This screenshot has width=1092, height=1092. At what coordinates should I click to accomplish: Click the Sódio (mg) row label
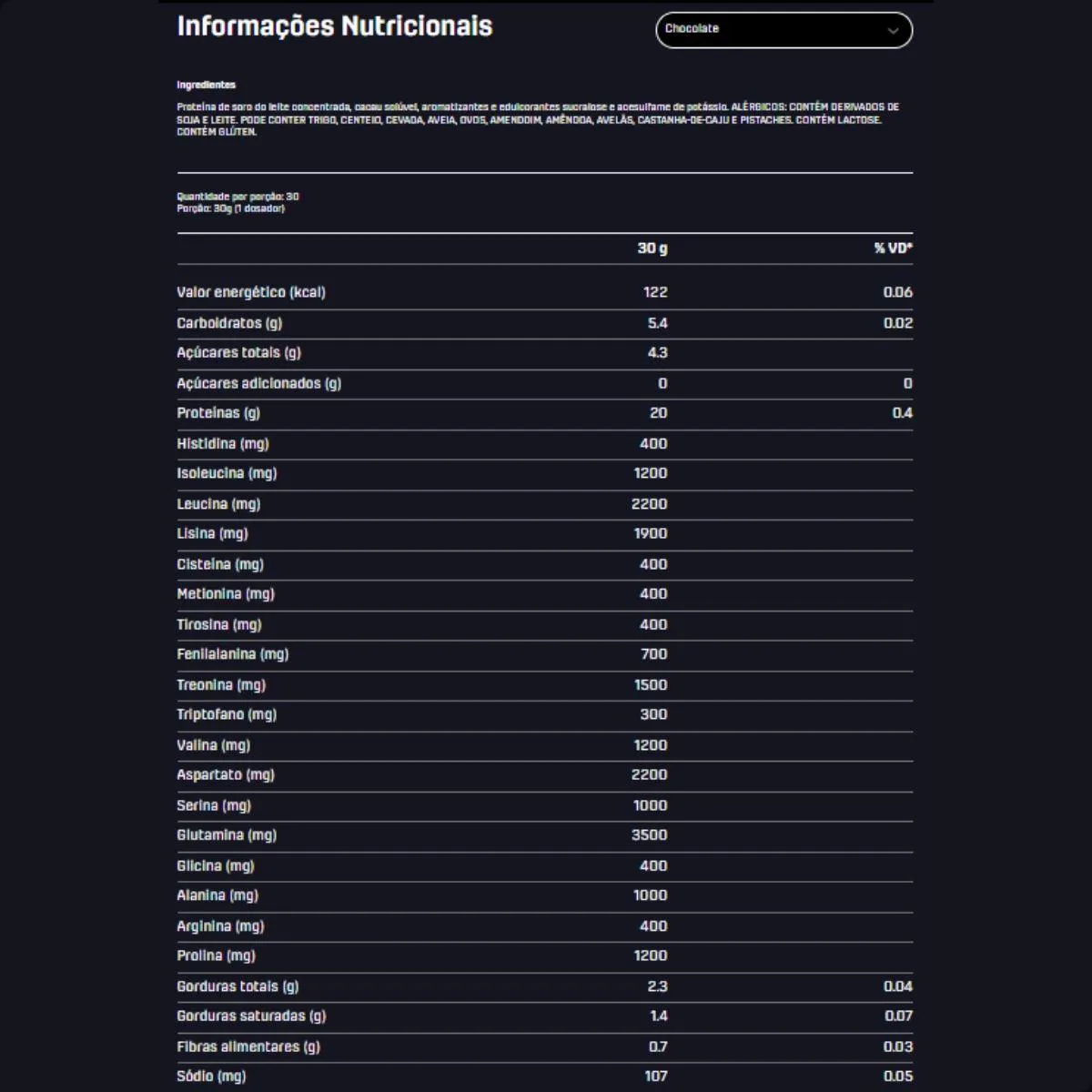click(211, 1077)
